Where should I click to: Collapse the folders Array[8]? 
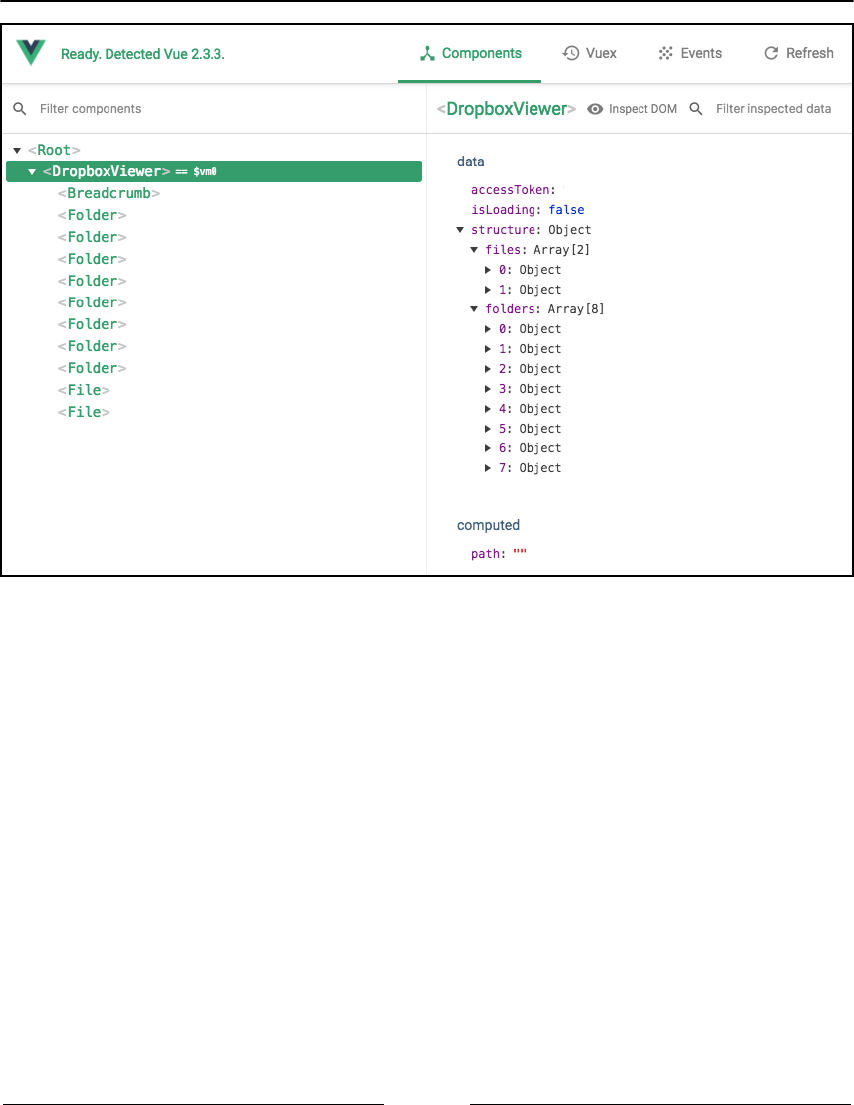pos(474,309)
